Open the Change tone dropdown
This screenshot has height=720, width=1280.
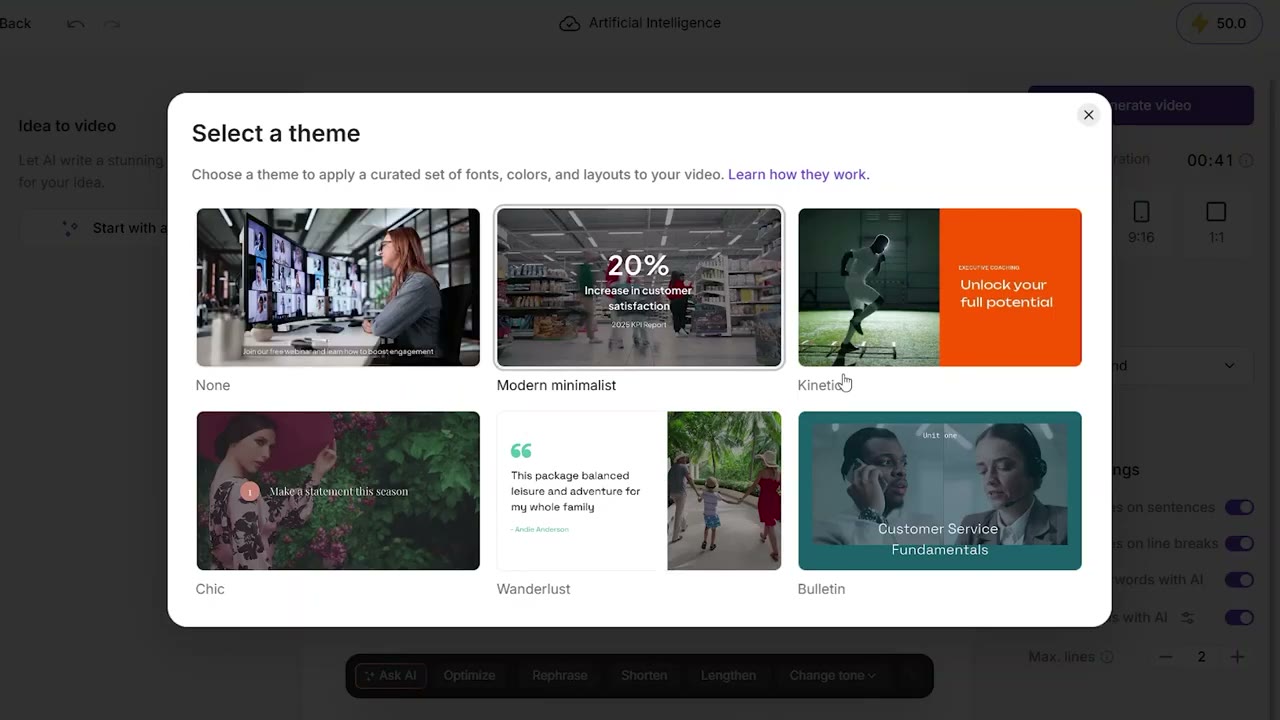[x=832, y=675]
